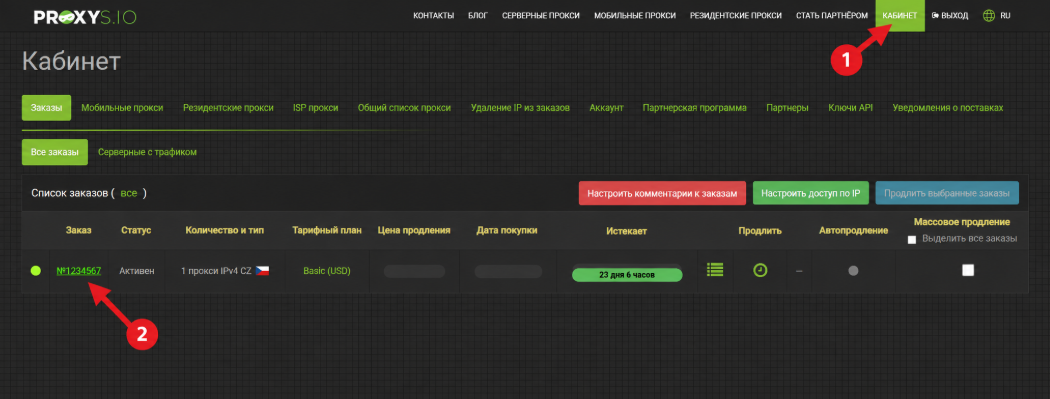
Task: Open 'Партнерская программа' tab
Action: point(694,108)
